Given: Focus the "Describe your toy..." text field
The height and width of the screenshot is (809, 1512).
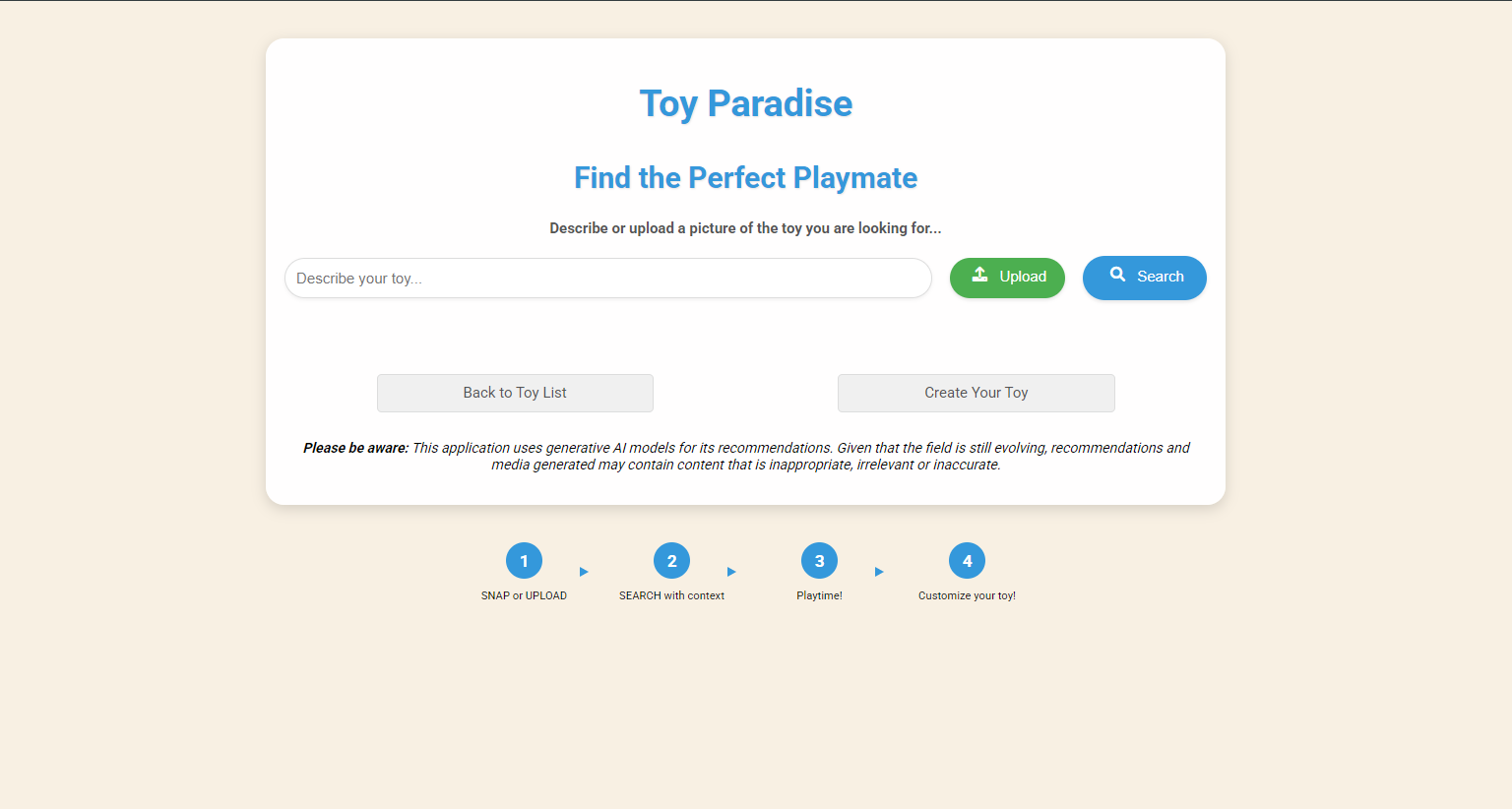Looking at the screenshot, I should 607,279.
